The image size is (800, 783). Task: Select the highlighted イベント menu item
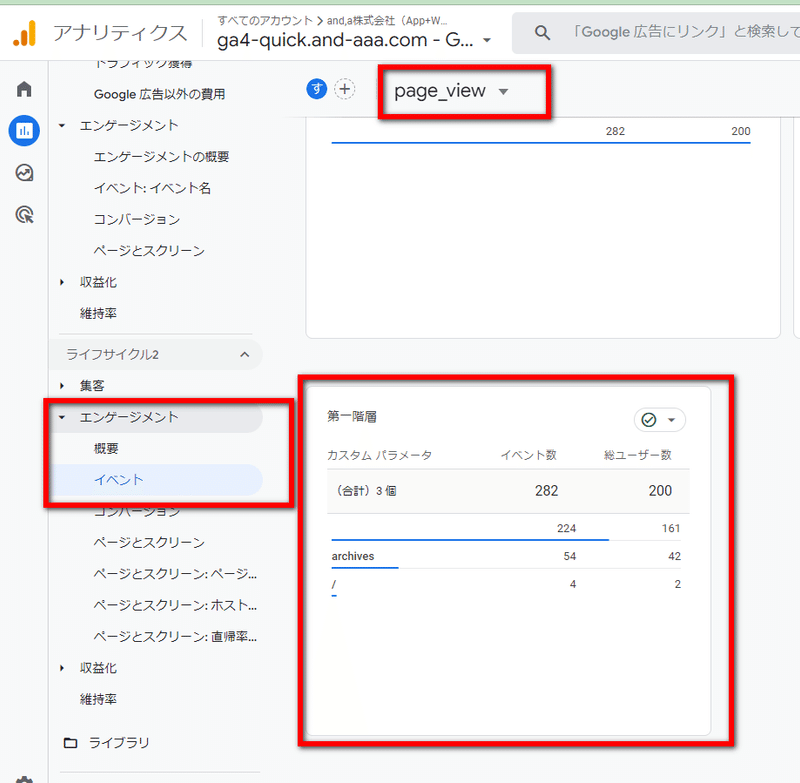coord(156,480)
